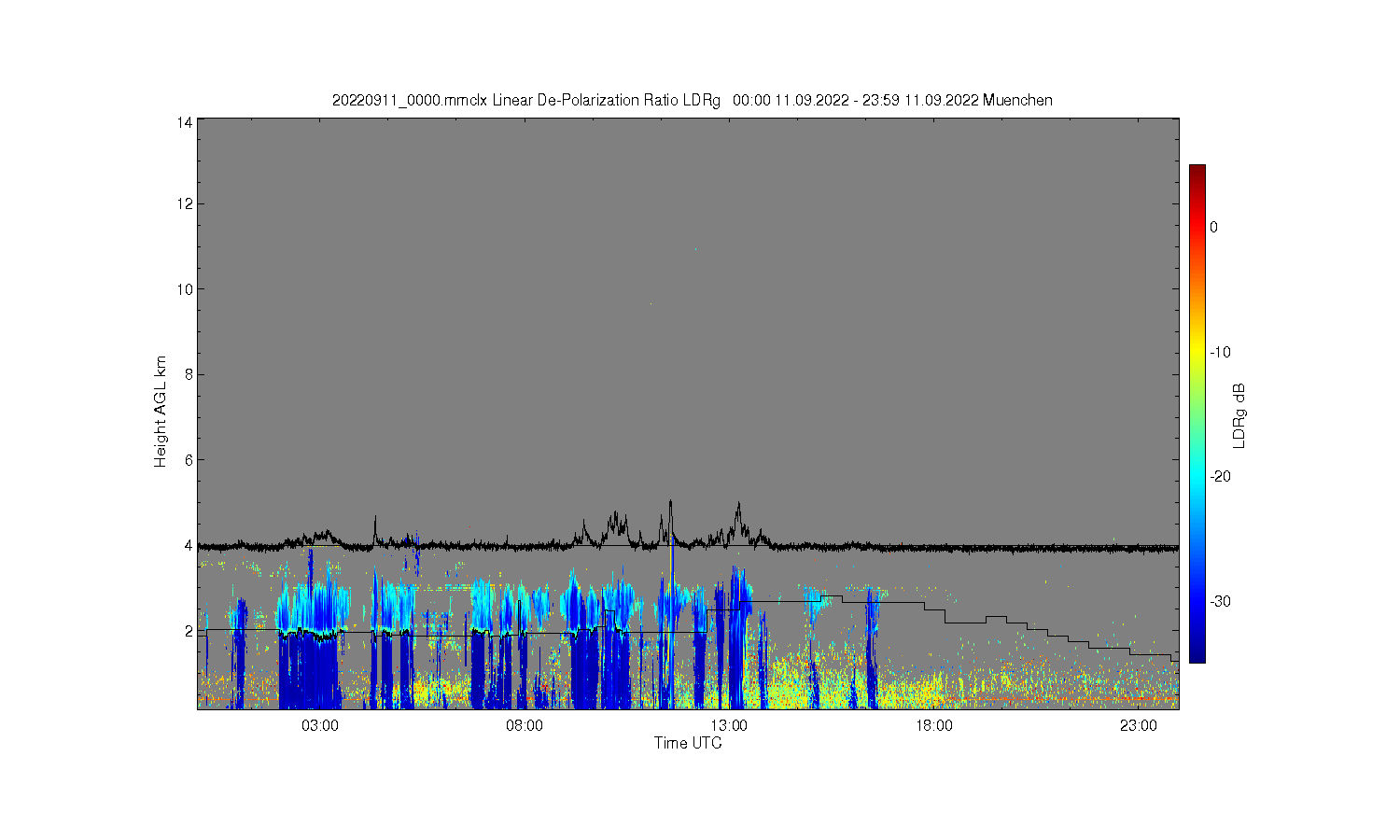Click the '08:00' time tick label
This screenshot has height=840, width=1400.
pos(525,726)
